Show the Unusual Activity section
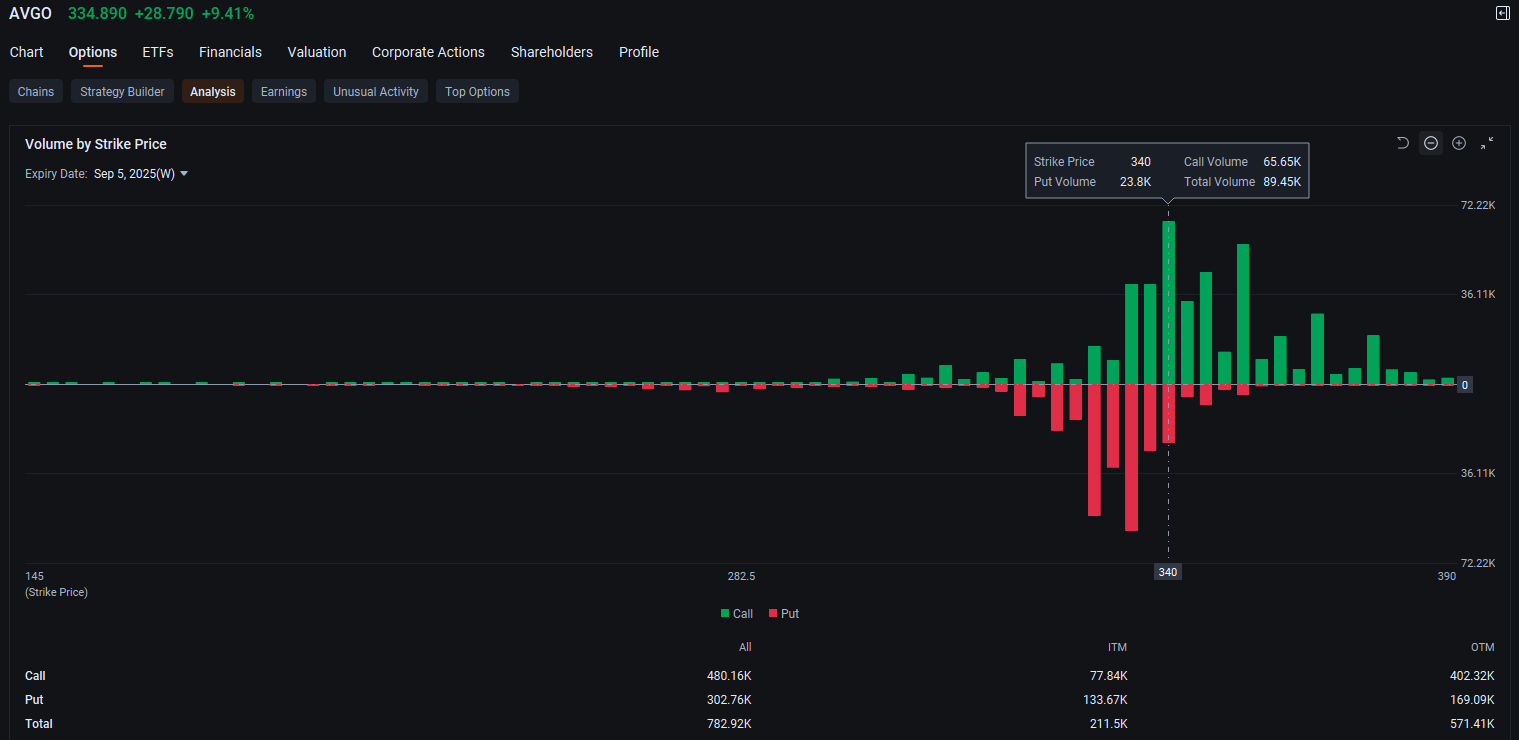Image resolution: width=1519 pixels, height=740 pixels. pyautogui.click(x=376, y=92)
